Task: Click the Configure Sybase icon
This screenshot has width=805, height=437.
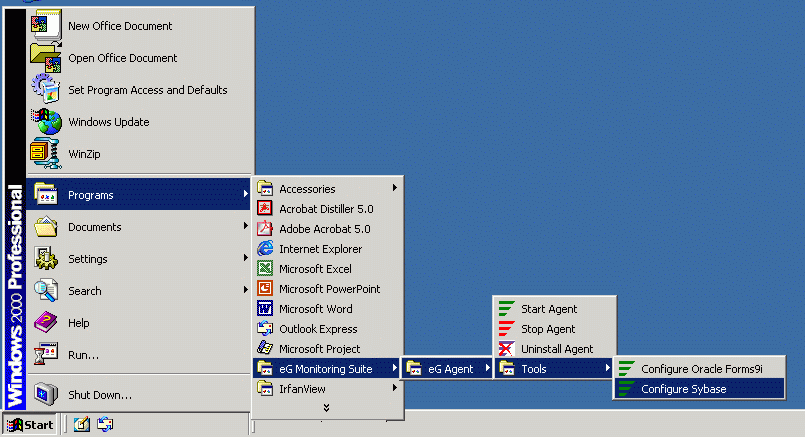Action: [626, 389]
